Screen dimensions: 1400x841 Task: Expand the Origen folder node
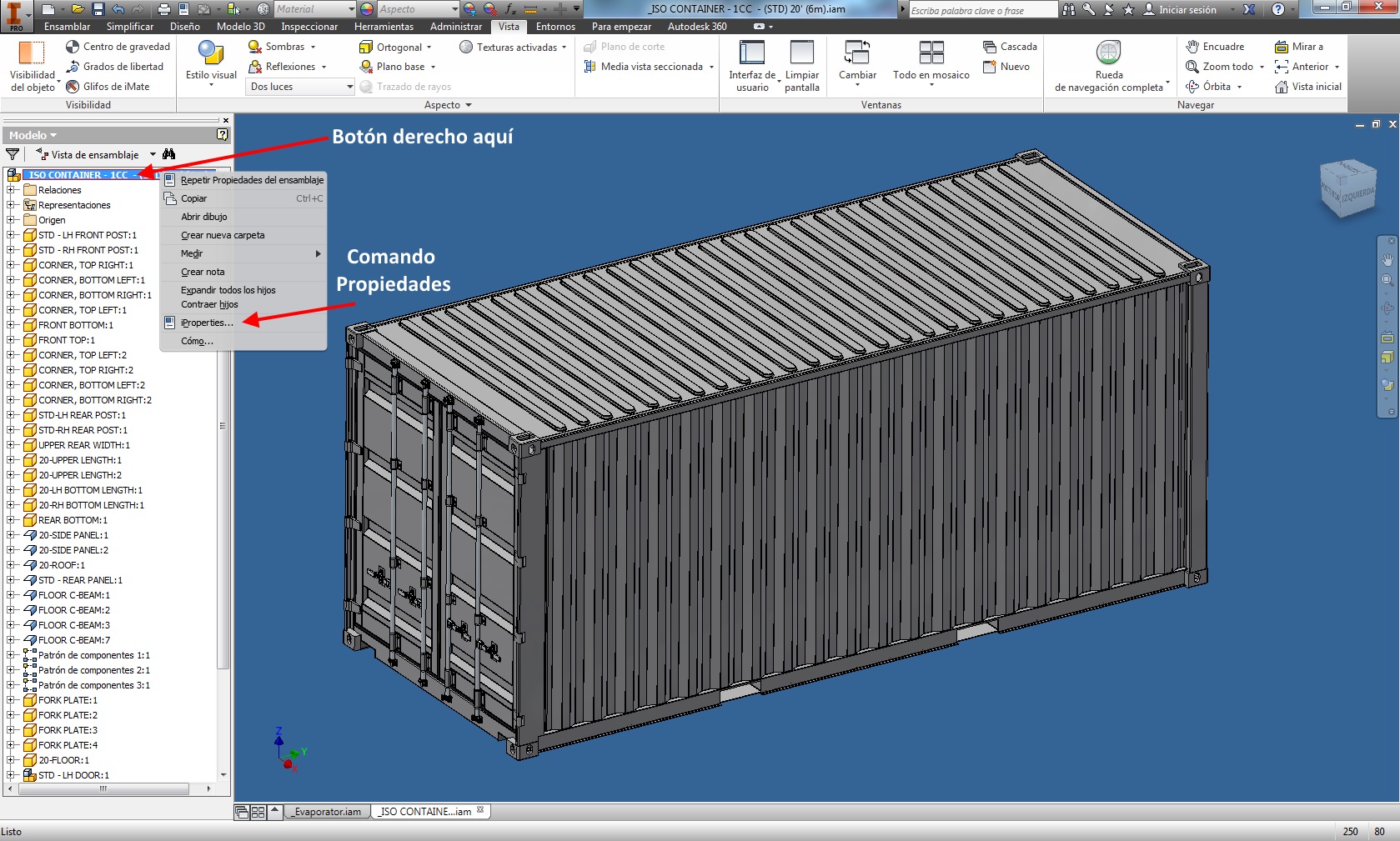coord(12,220)
